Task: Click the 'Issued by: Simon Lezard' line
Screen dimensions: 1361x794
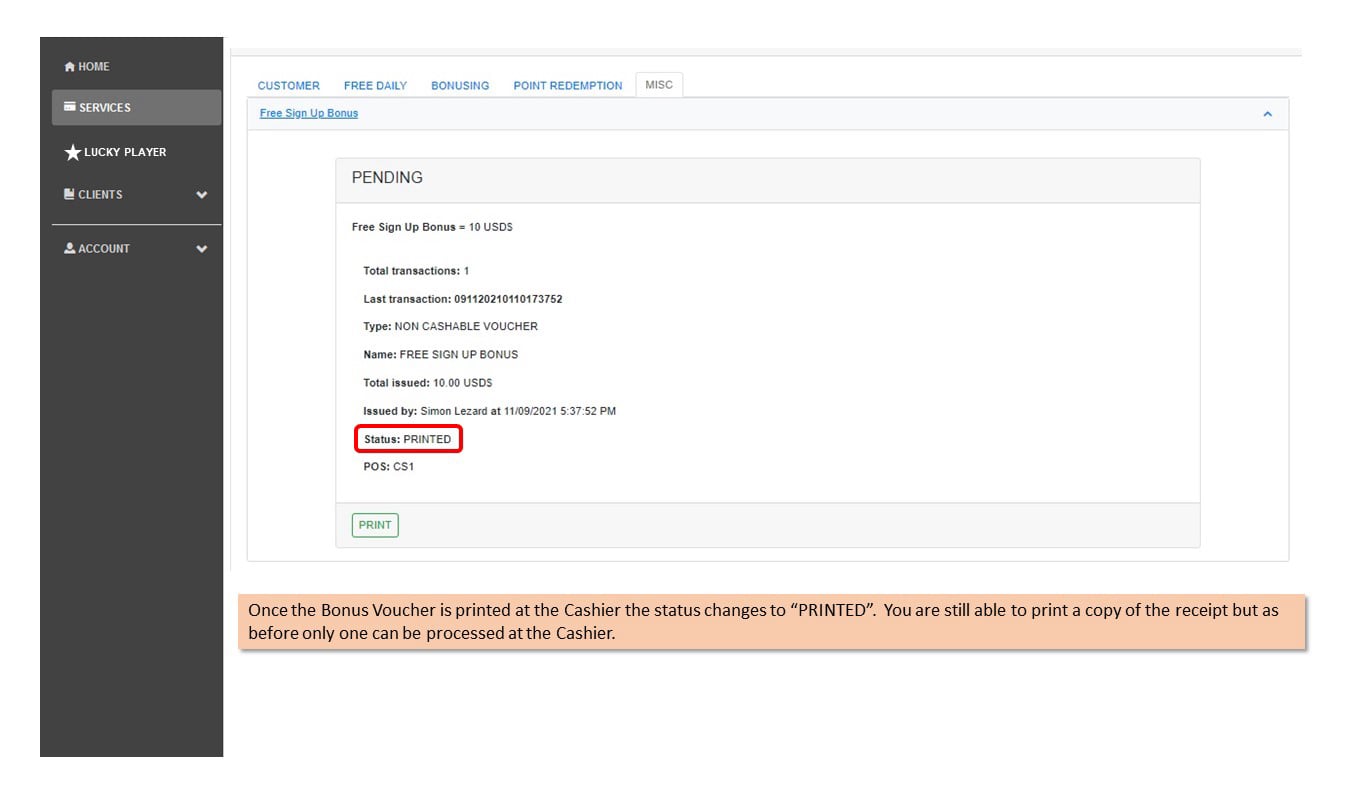Action: [489, 411]
